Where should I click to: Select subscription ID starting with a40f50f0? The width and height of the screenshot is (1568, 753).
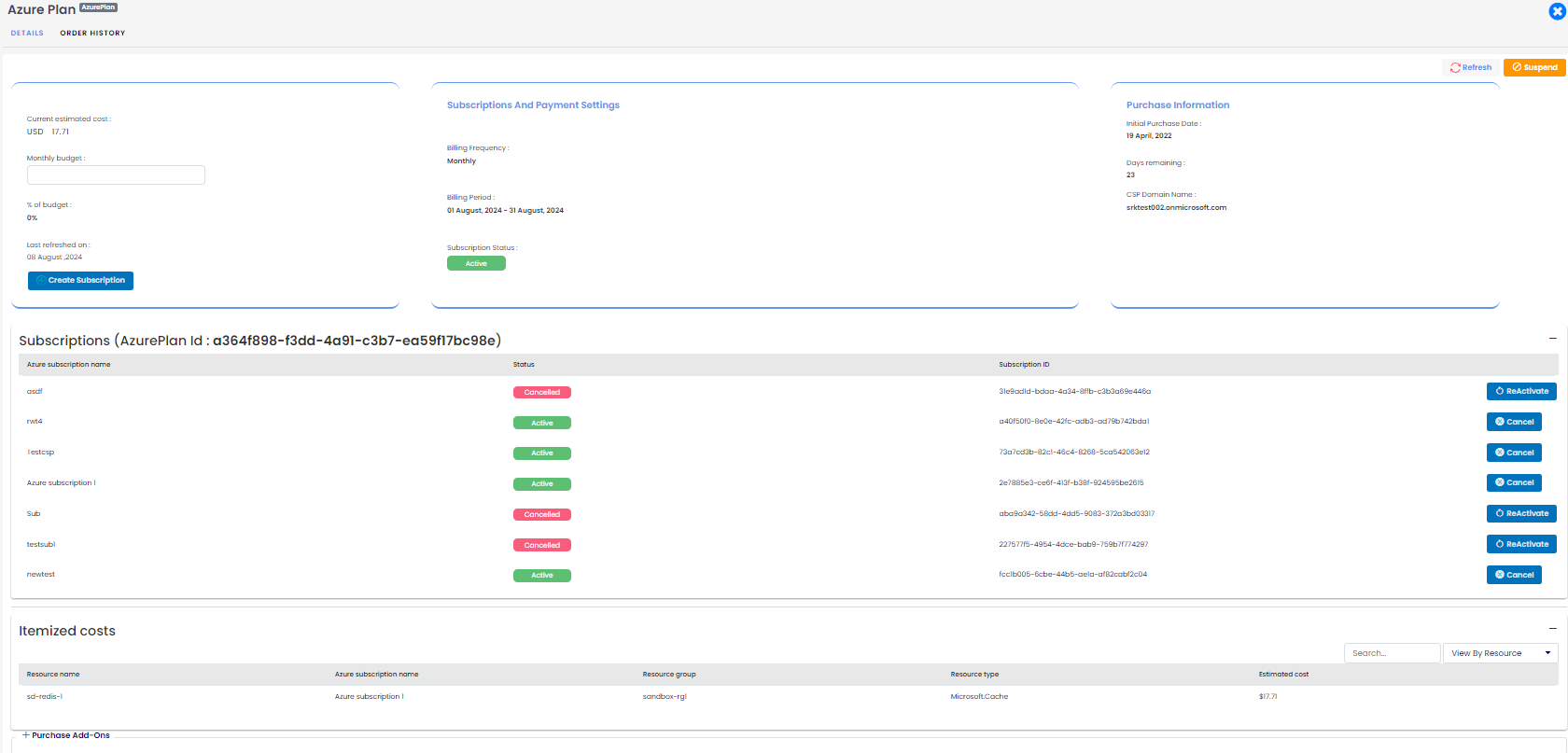(1074, 421)
